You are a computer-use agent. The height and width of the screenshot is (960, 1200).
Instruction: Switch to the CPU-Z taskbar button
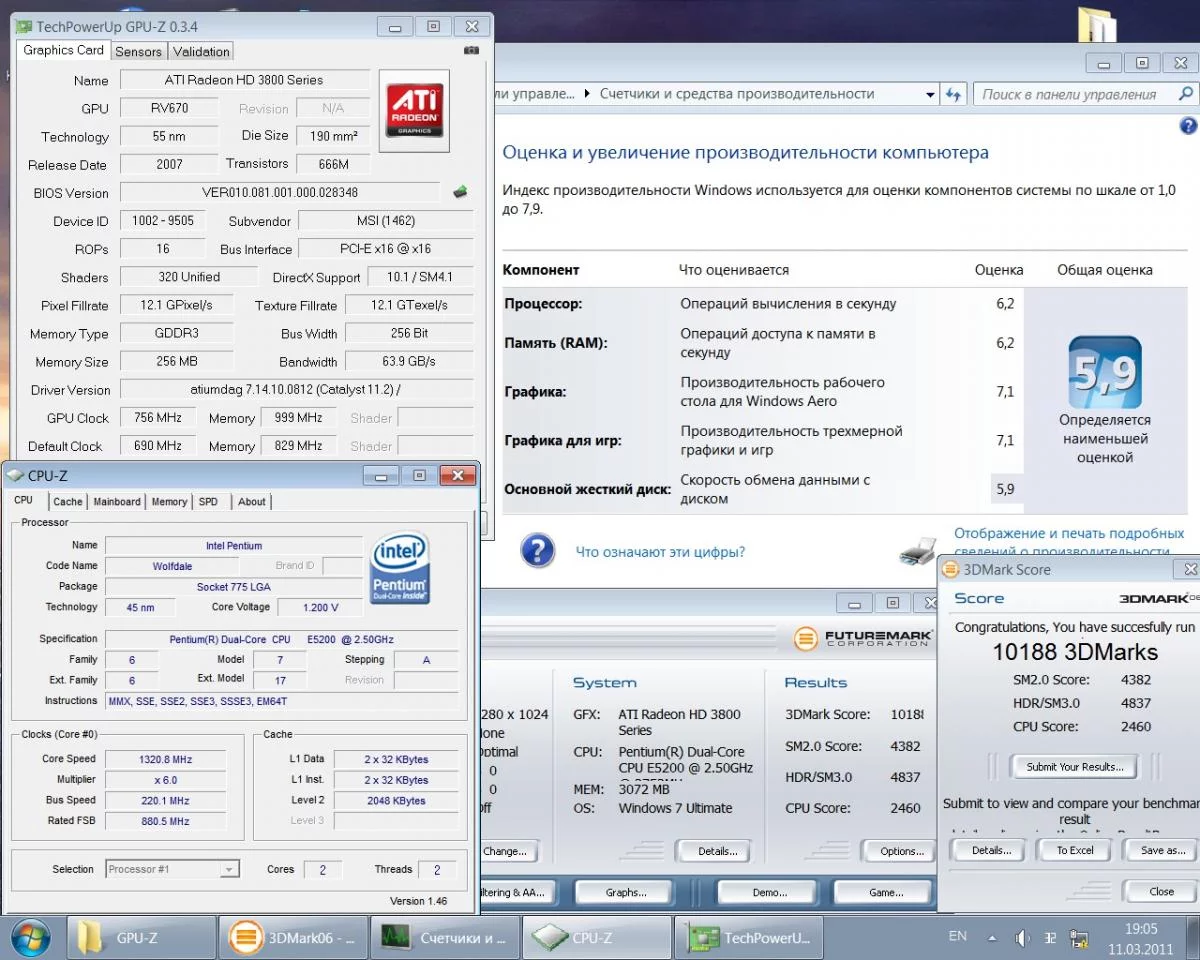(597, 938)
